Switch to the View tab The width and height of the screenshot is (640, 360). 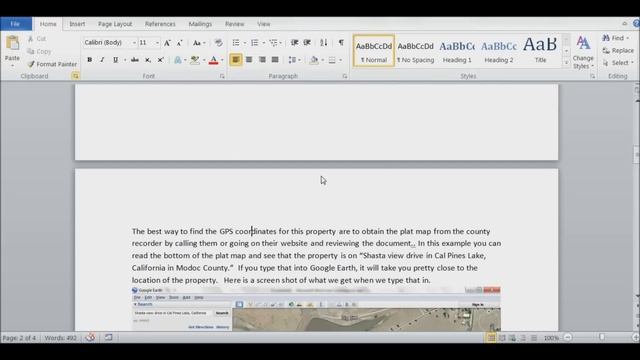[x=264, y=24]
